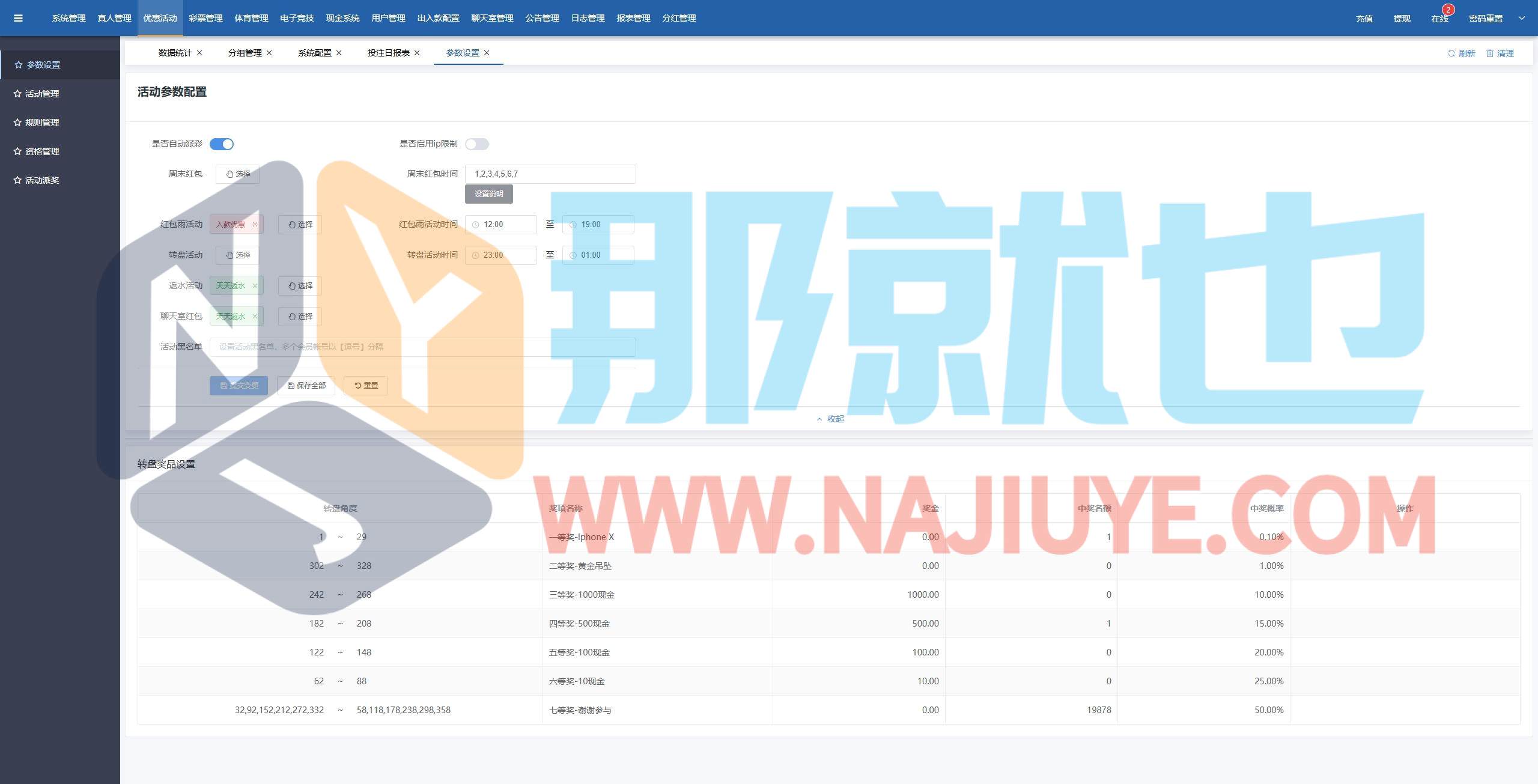Click the 活动黑名单 input field
Screen dimensions: 1538x784
[422, 347]
